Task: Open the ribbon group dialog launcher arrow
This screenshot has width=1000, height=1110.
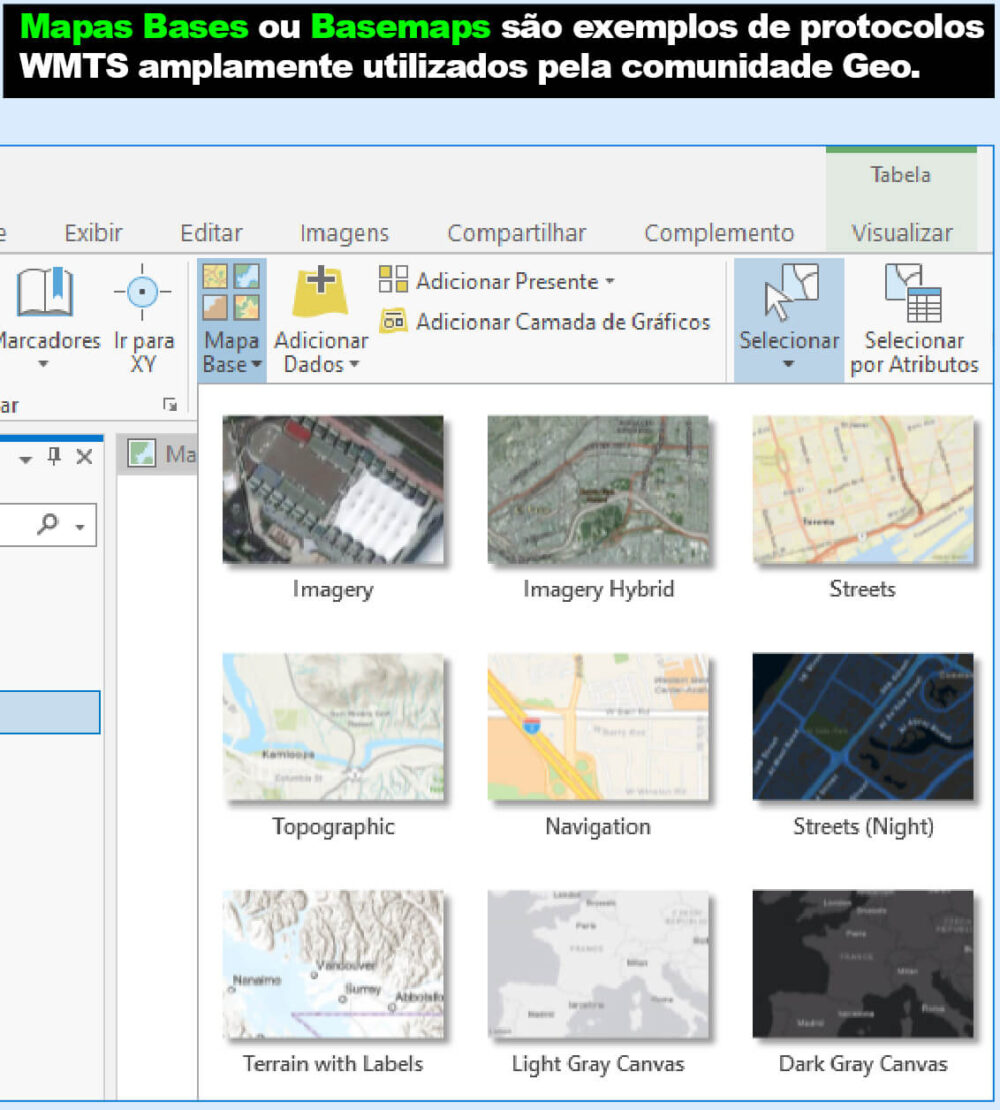Action: 168,405
